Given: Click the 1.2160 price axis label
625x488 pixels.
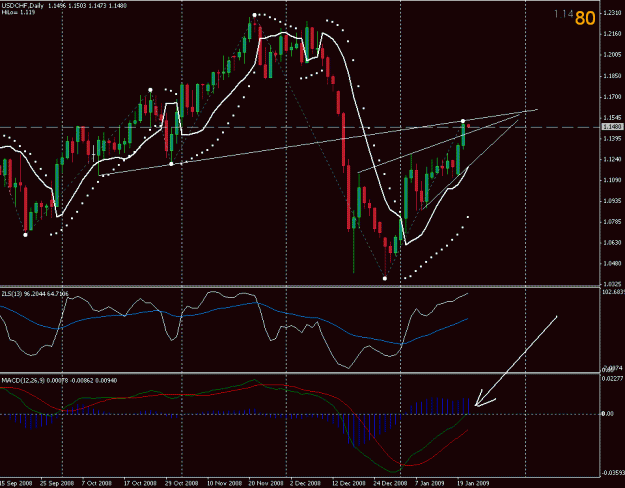Looking at the screenshot, I should 612,34.
